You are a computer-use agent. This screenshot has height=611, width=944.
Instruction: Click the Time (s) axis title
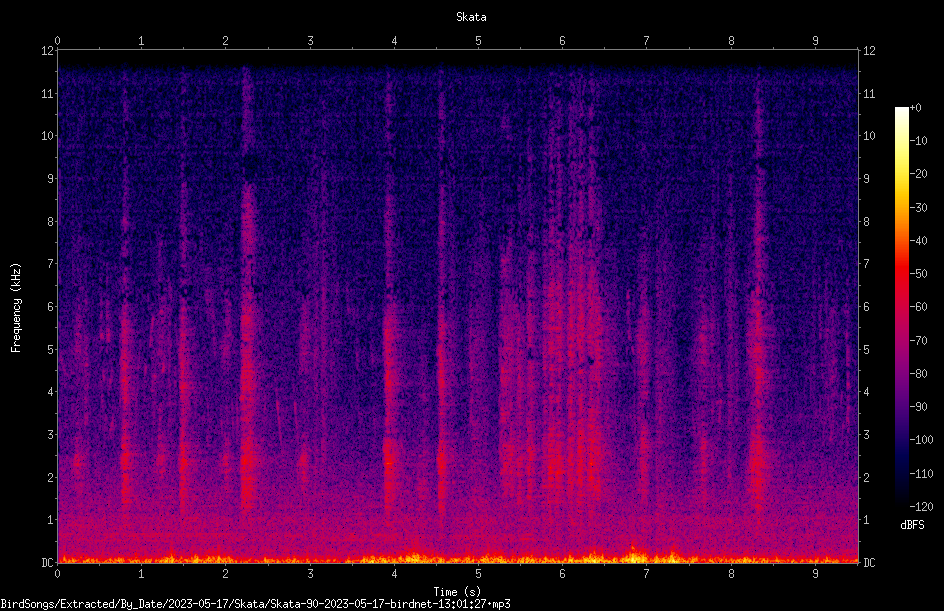tap(457, 592)
